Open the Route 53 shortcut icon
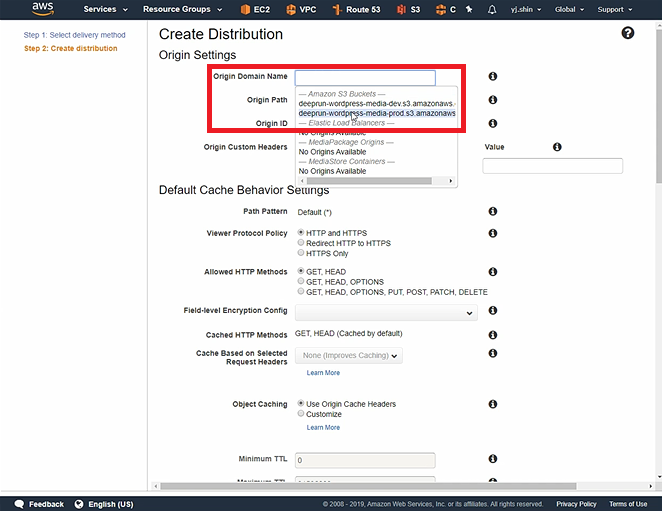Viewport: 662px width, 512px height. (336, 9)
